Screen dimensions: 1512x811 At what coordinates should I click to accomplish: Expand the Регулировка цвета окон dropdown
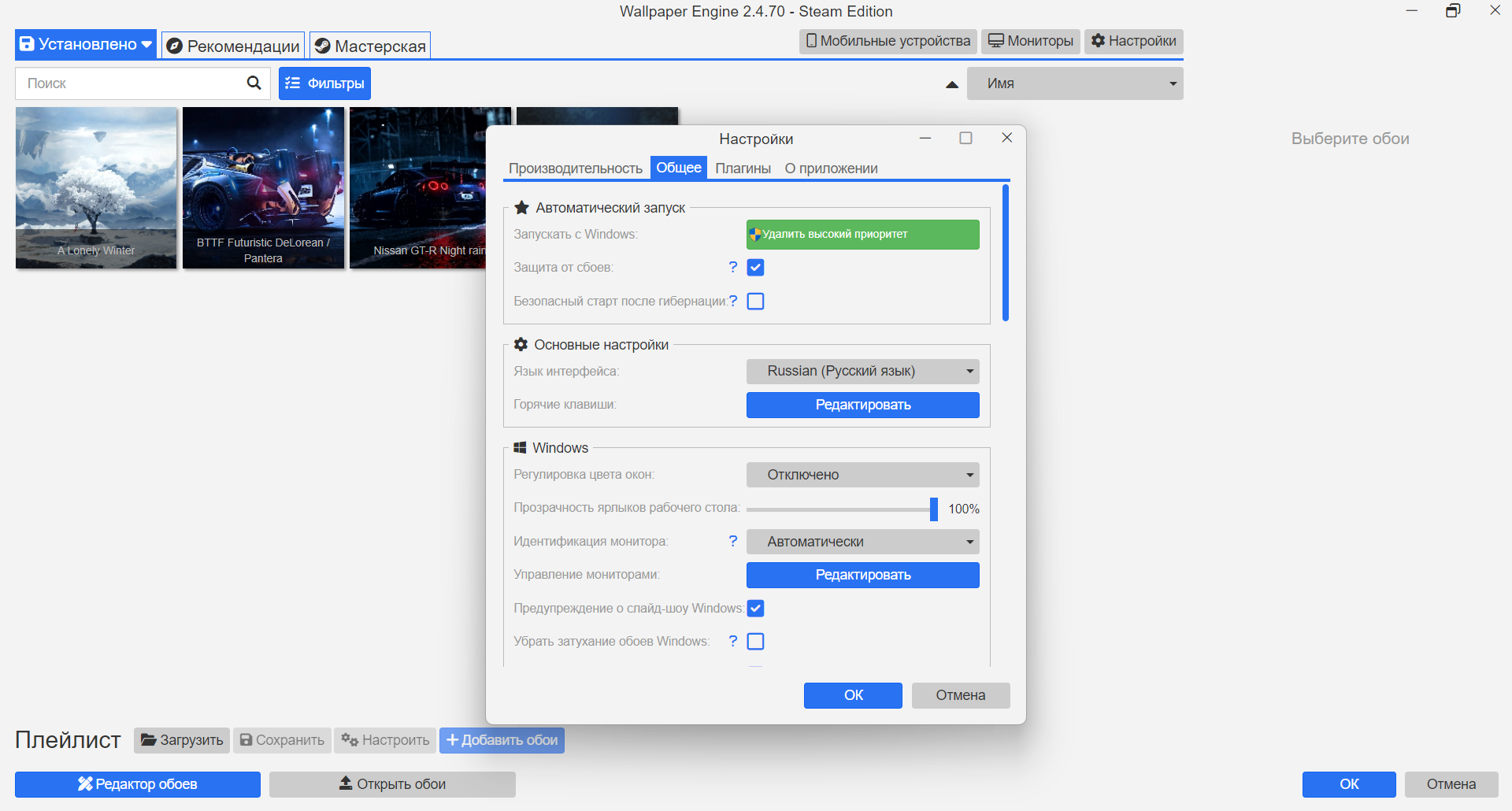click(863, 475)
